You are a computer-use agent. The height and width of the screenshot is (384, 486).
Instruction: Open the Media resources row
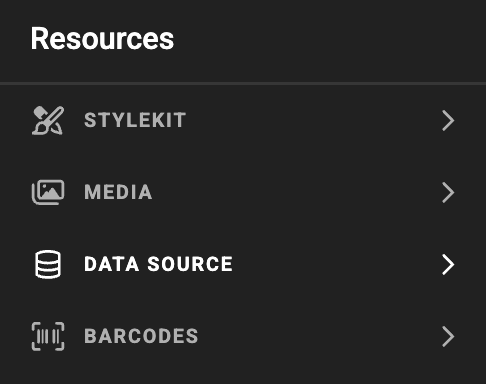[x=243, y=192]
